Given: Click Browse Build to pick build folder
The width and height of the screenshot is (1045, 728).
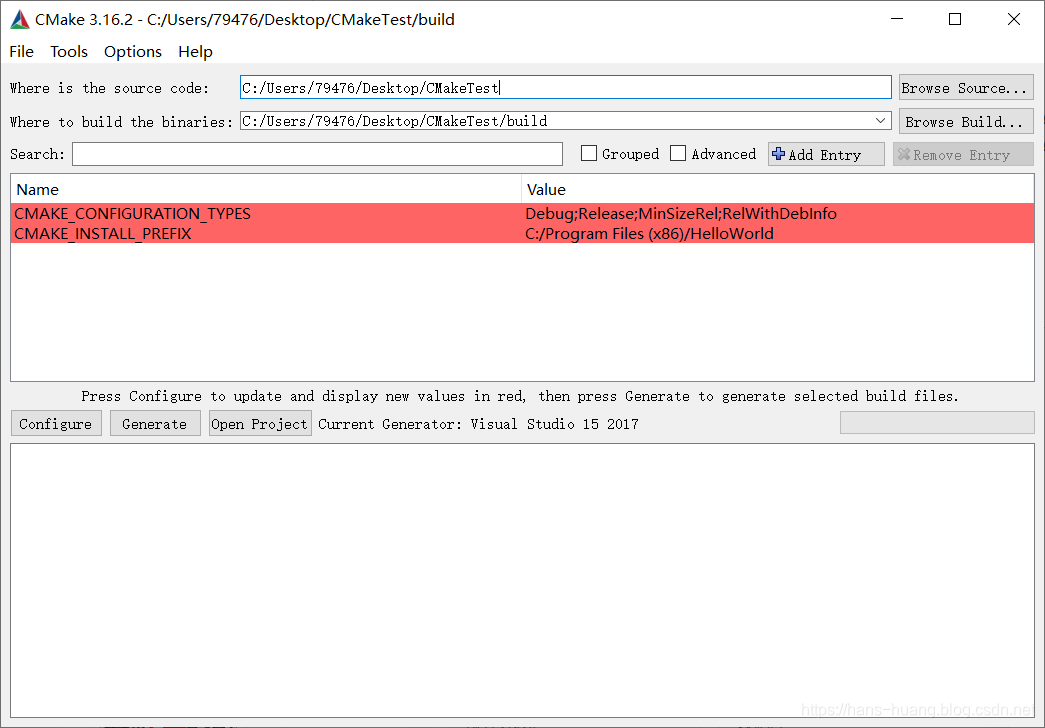Looking at the screenshot, I should pyautogui.click(x=964, y=120).
